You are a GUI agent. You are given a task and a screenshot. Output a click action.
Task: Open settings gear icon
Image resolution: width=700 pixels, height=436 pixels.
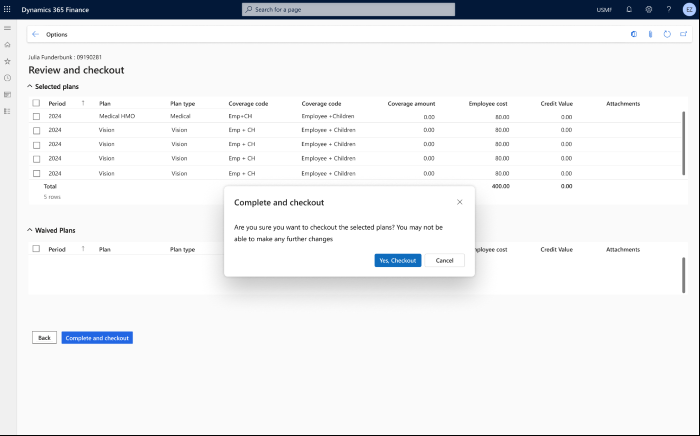649,9
